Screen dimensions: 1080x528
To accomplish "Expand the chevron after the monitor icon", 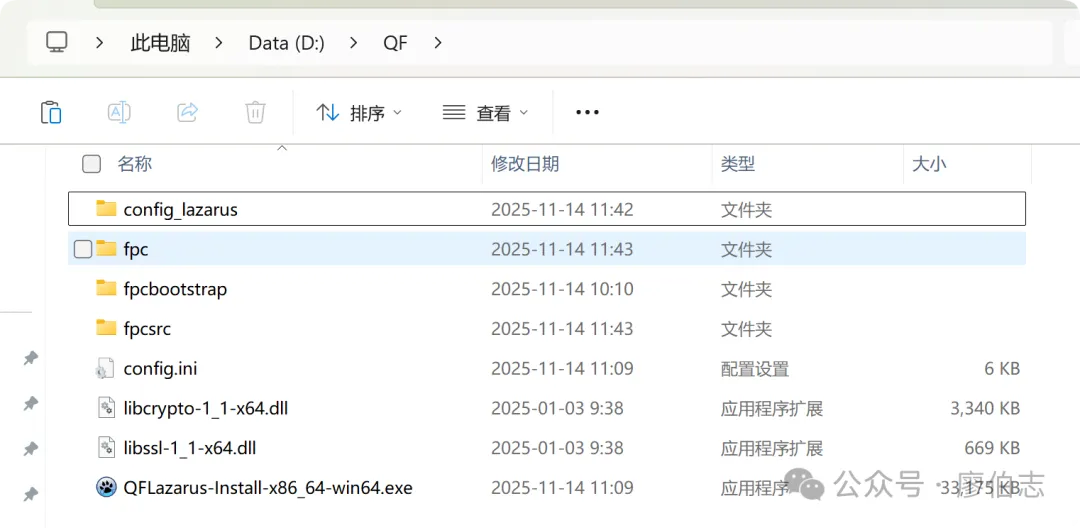I will tap(99, 43).
